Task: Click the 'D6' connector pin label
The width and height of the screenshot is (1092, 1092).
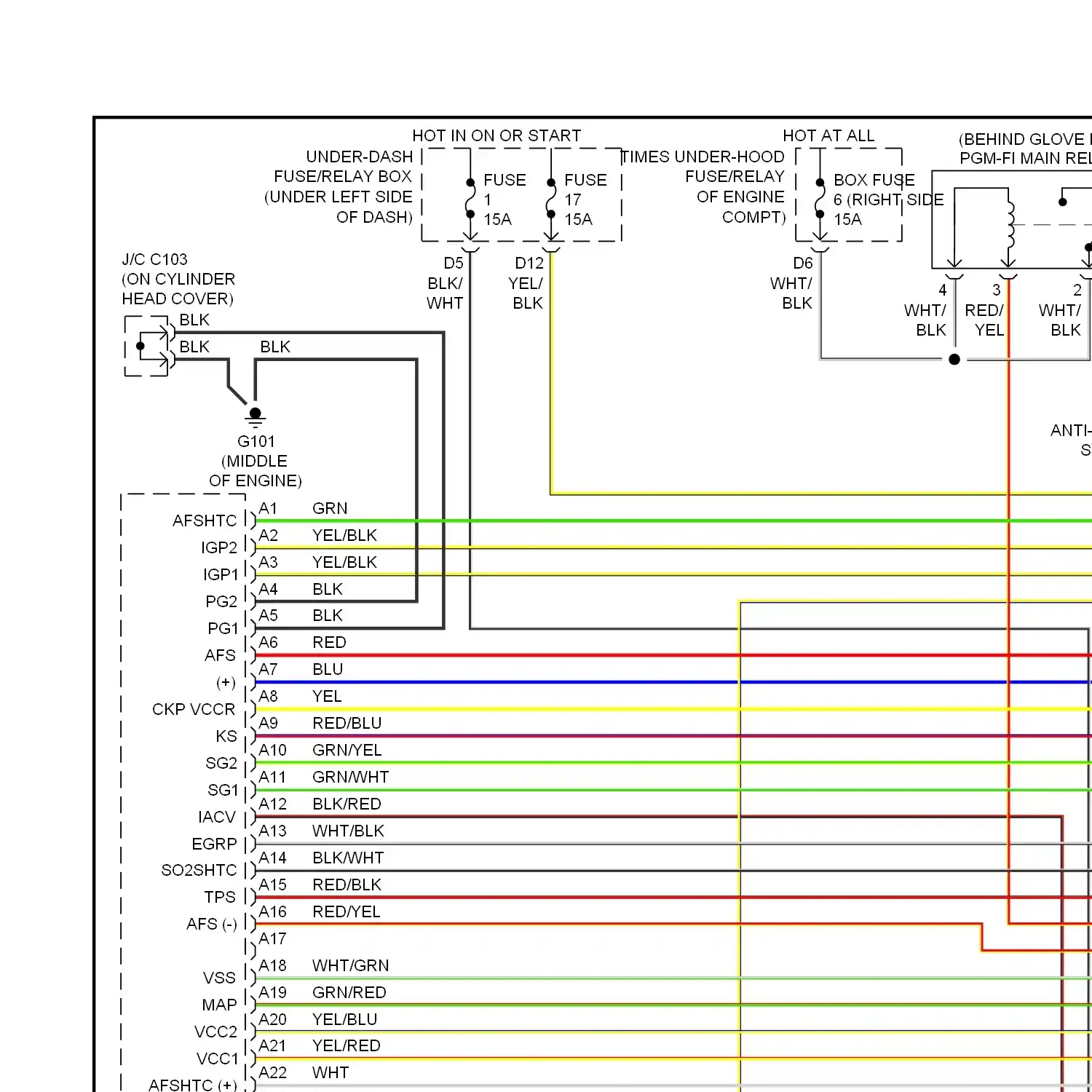Action: [803, 264]
